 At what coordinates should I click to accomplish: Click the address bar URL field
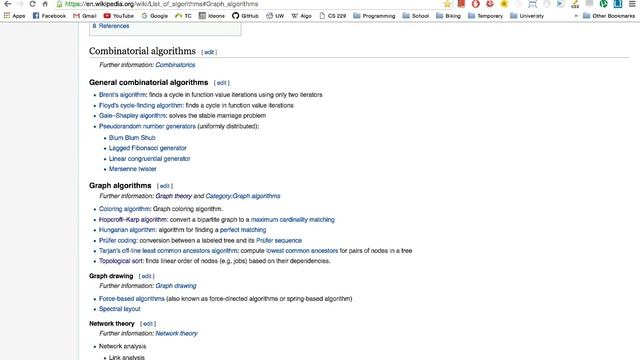(249, 4)
